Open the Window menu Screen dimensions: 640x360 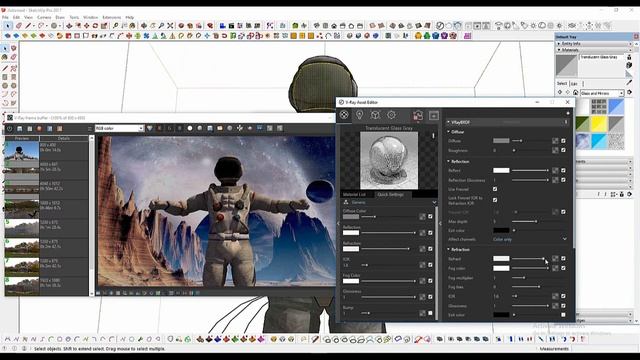click(91, 18)
